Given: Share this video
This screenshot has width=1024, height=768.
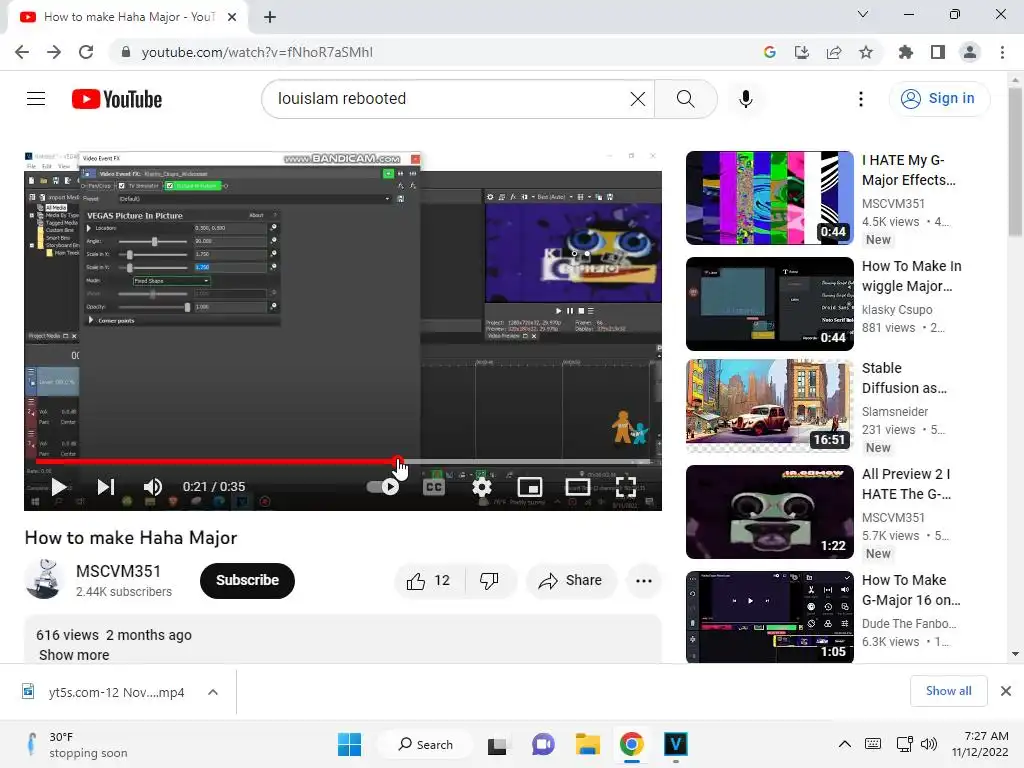Looking at the screenshot, I should [571, 581].
